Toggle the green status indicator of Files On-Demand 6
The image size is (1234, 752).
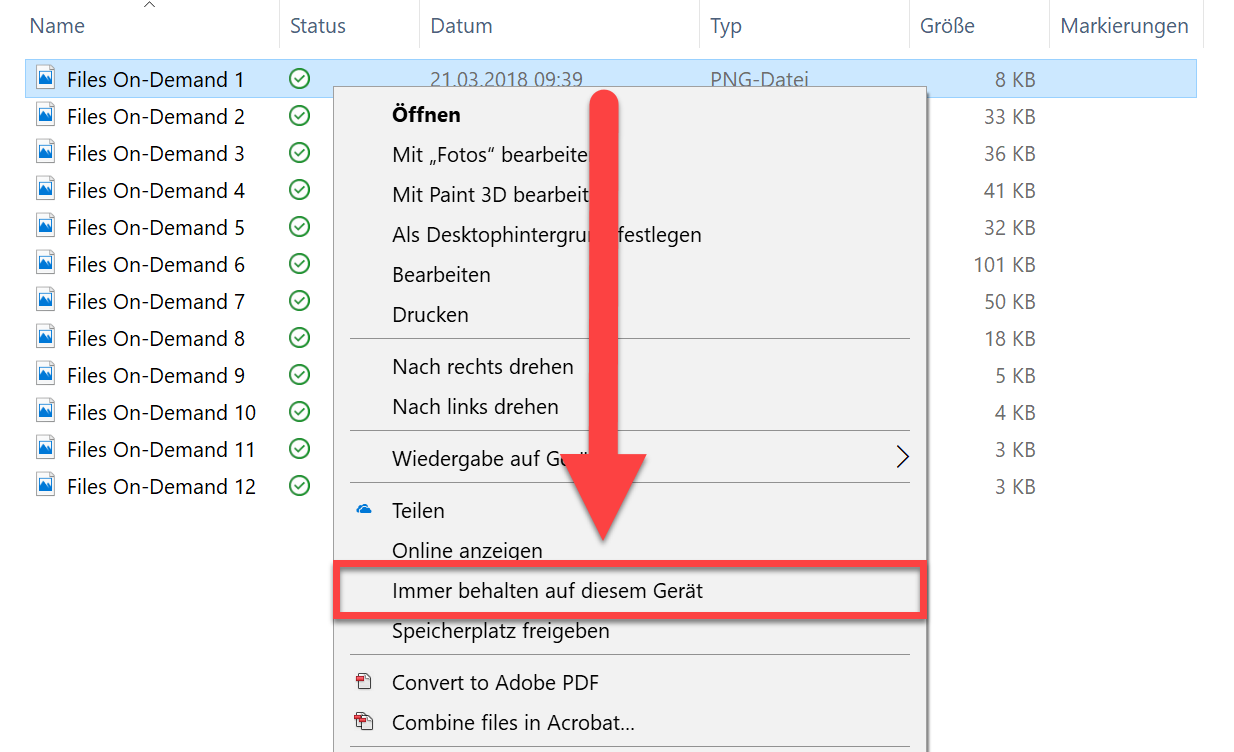[x=298, y=264]
